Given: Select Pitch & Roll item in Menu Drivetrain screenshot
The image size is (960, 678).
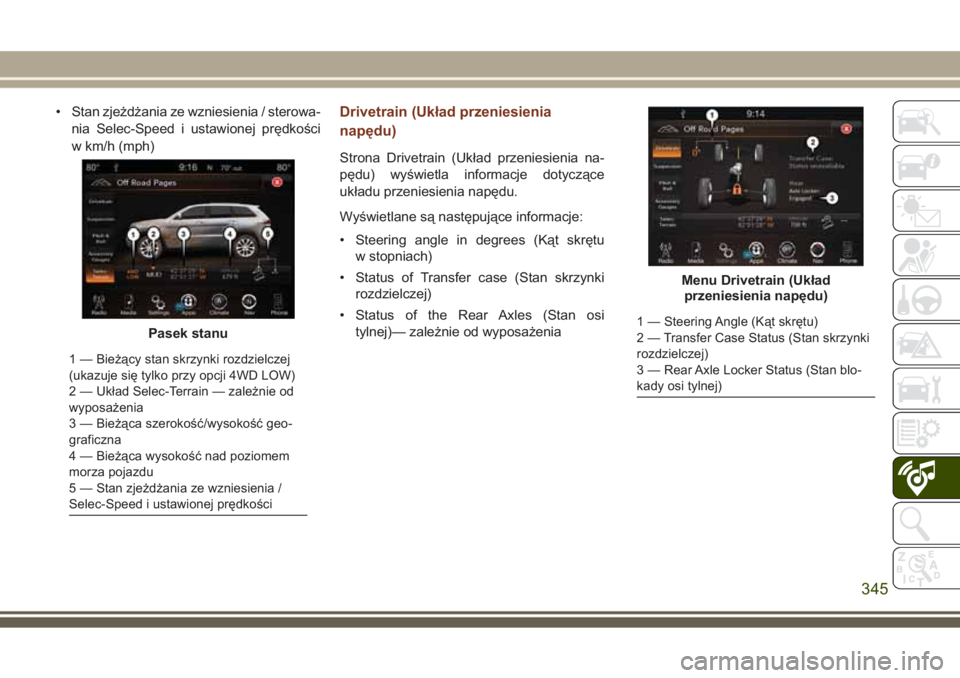Looking at the screenshot, I should pyautogui.click(x=667, y=185).
